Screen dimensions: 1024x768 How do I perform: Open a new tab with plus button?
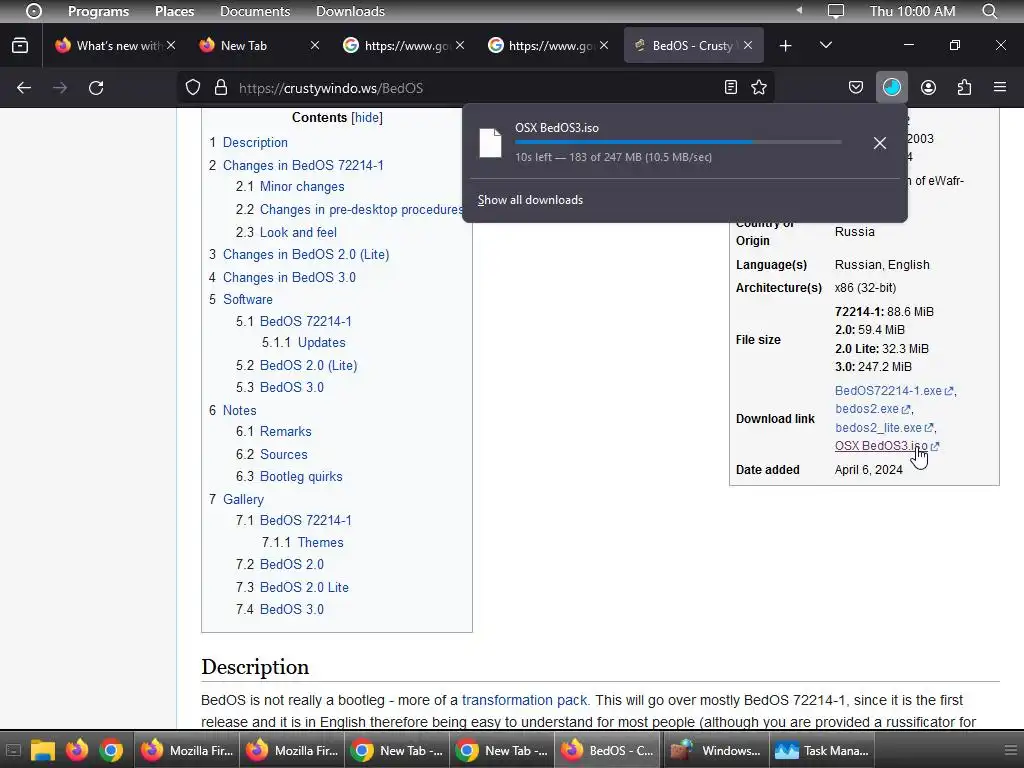pyautogui.click(x=786, y=45)
